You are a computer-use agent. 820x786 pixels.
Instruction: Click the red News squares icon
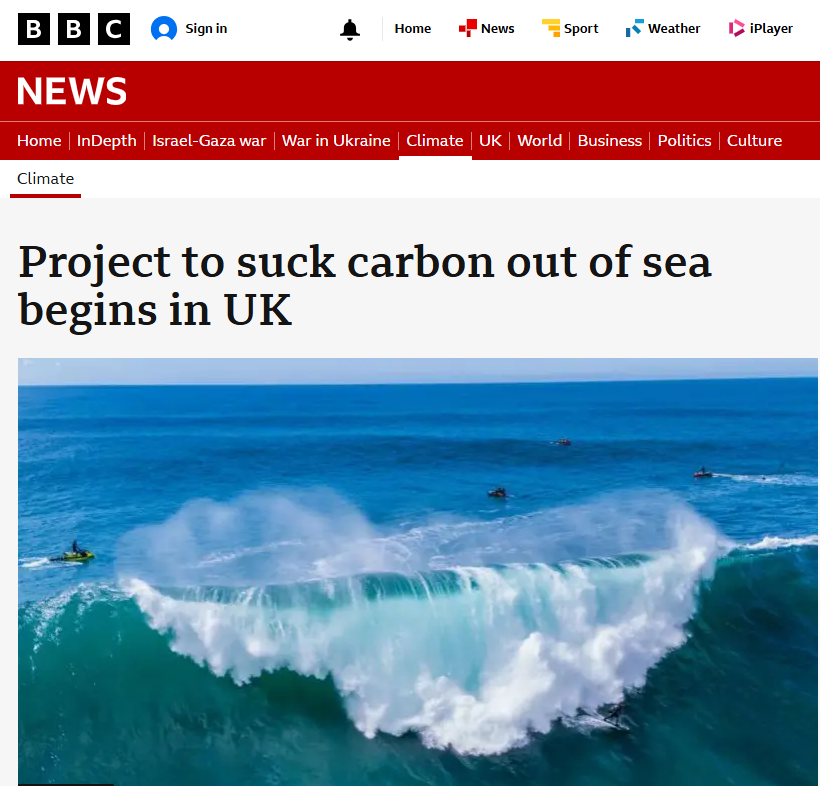pyautogui.click(x=468, y=28)
